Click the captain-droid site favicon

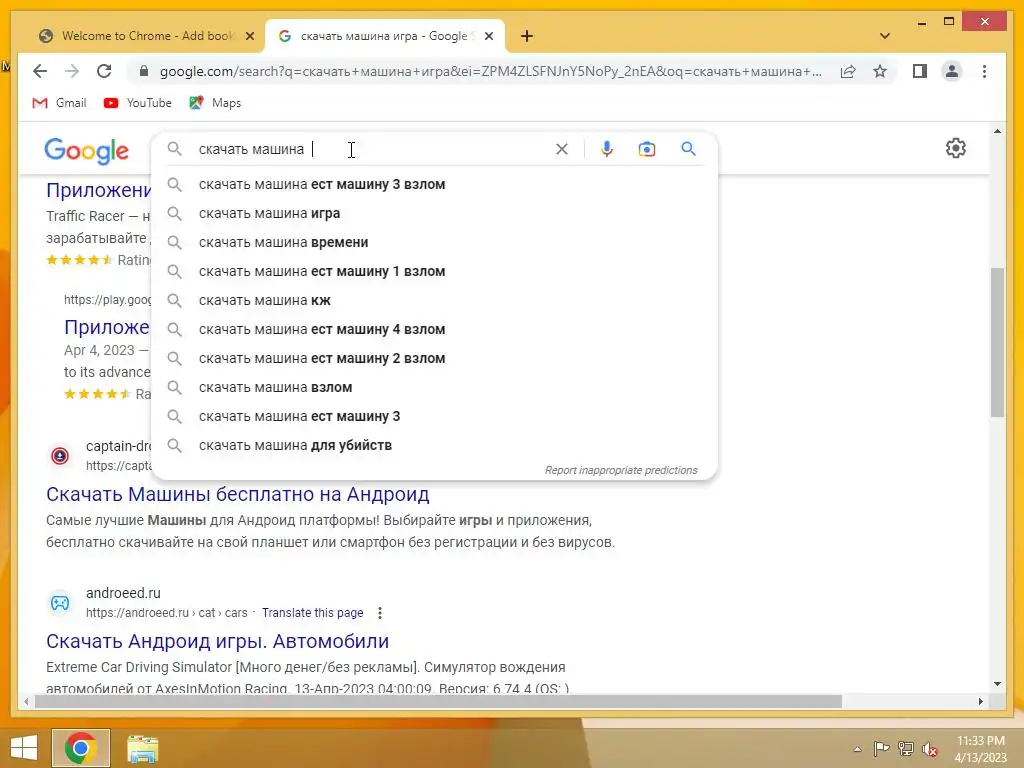60,455
